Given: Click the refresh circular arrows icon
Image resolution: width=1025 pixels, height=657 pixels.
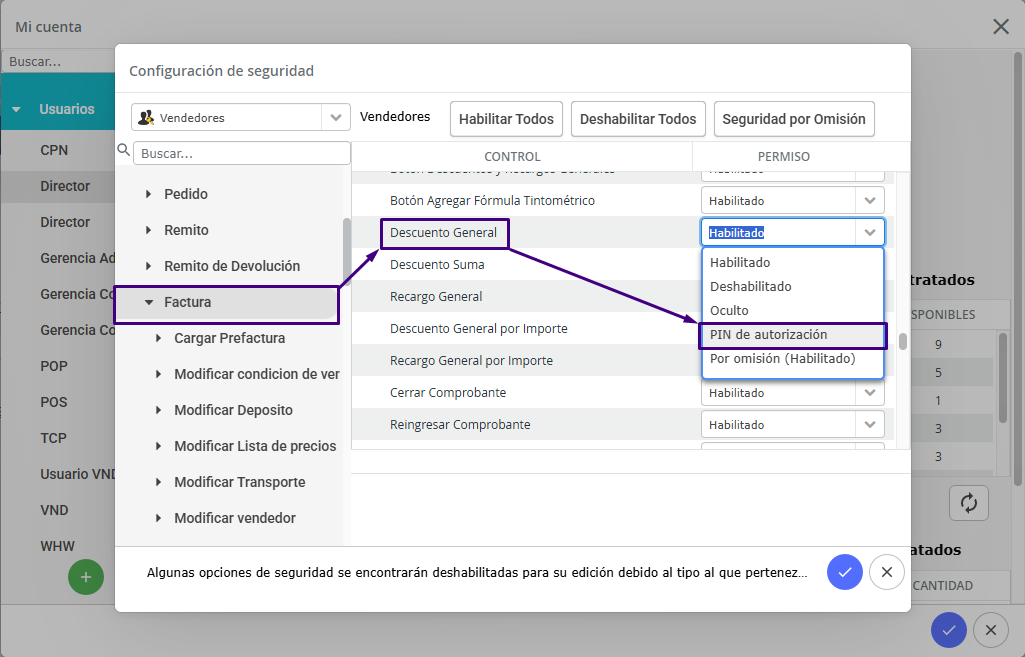Looking at the screenshot, I should (968, 503).
